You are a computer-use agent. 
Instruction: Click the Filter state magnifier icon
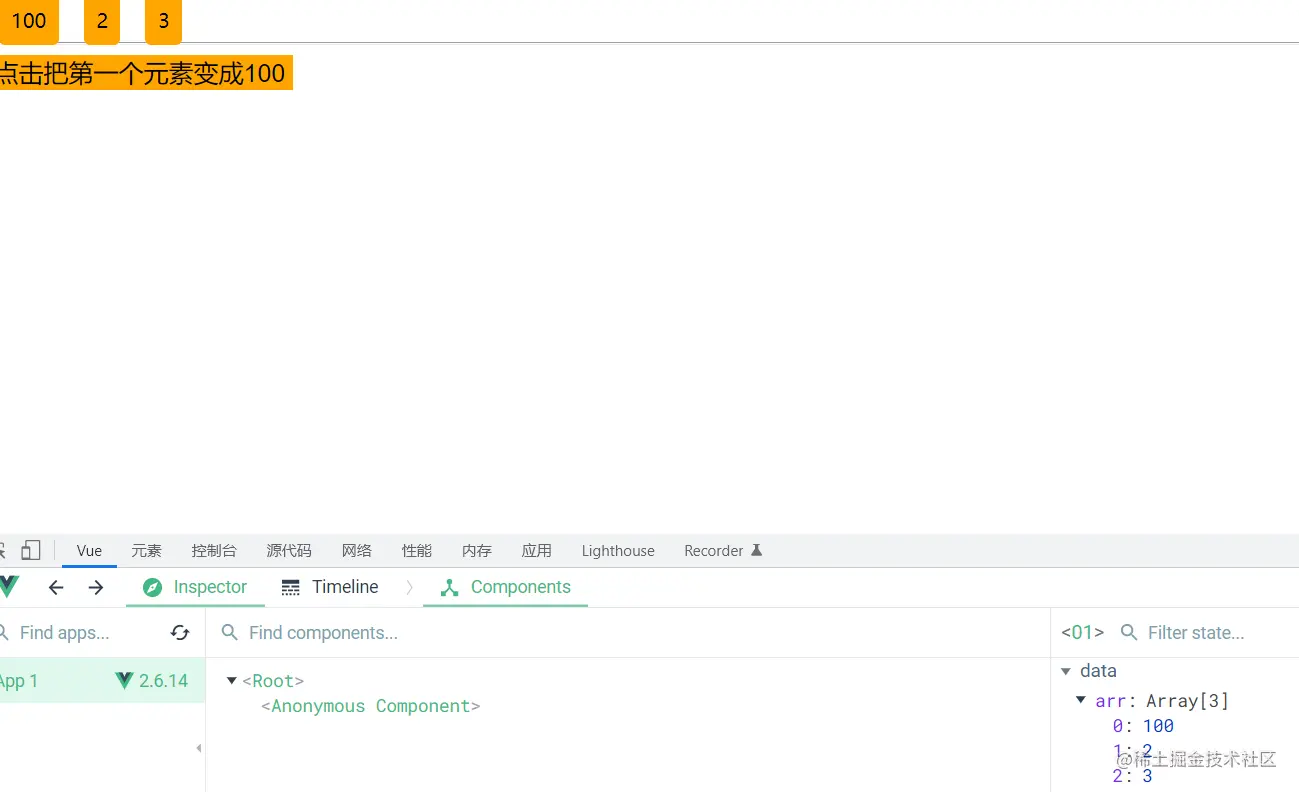point(1129,632)
